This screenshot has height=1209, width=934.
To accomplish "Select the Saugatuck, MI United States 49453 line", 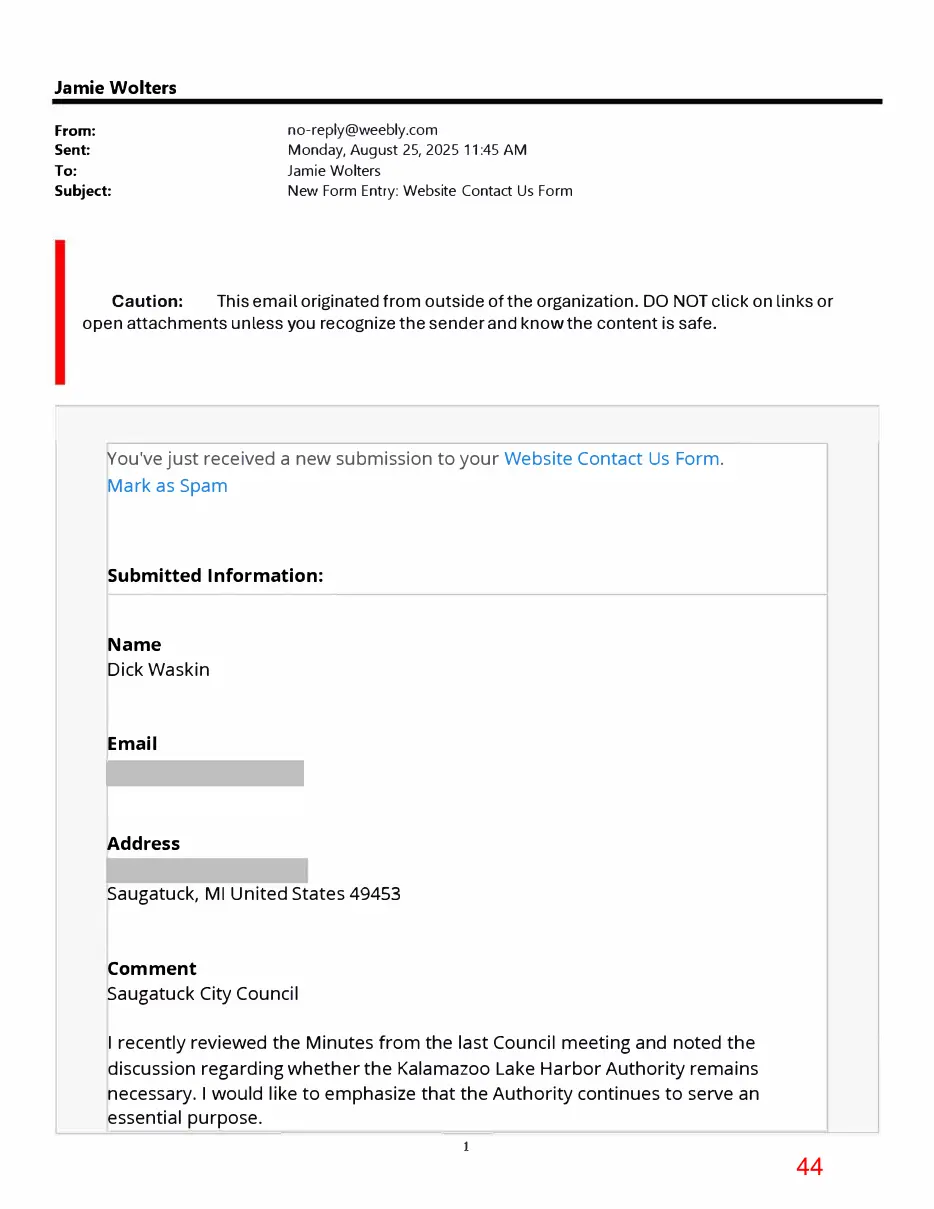I will pyautogui.click(x=254, y=894).
